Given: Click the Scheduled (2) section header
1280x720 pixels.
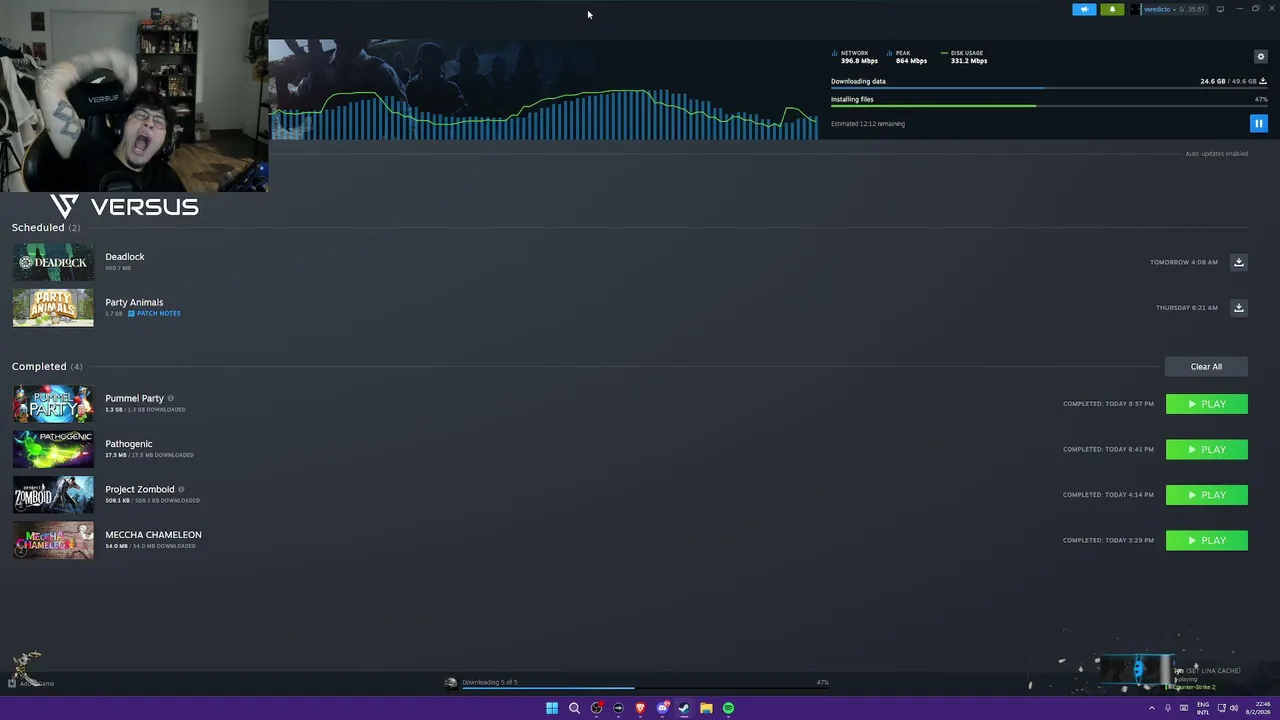Looking at the screenshot, I should click(46, 228).
